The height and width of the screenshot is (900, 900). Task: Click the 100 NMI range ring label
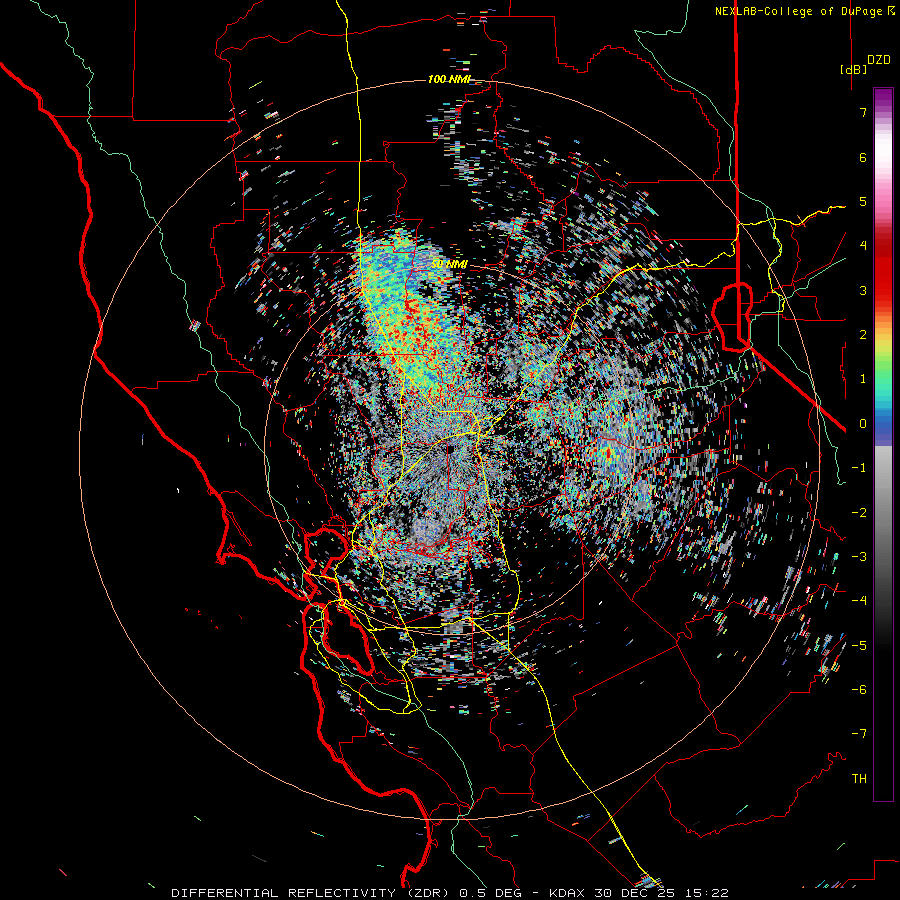449,79
